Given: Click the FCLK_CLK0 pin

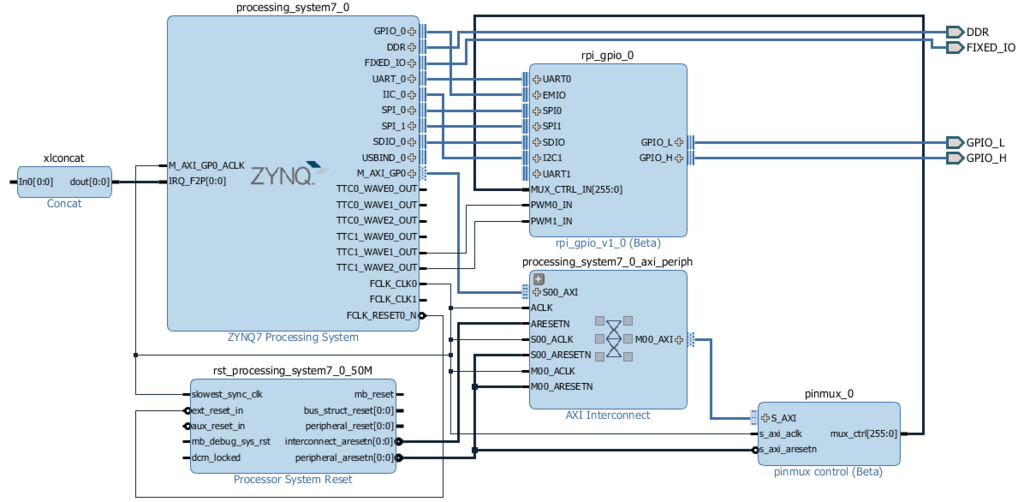Looking at the screenshot, I should 393,284.
